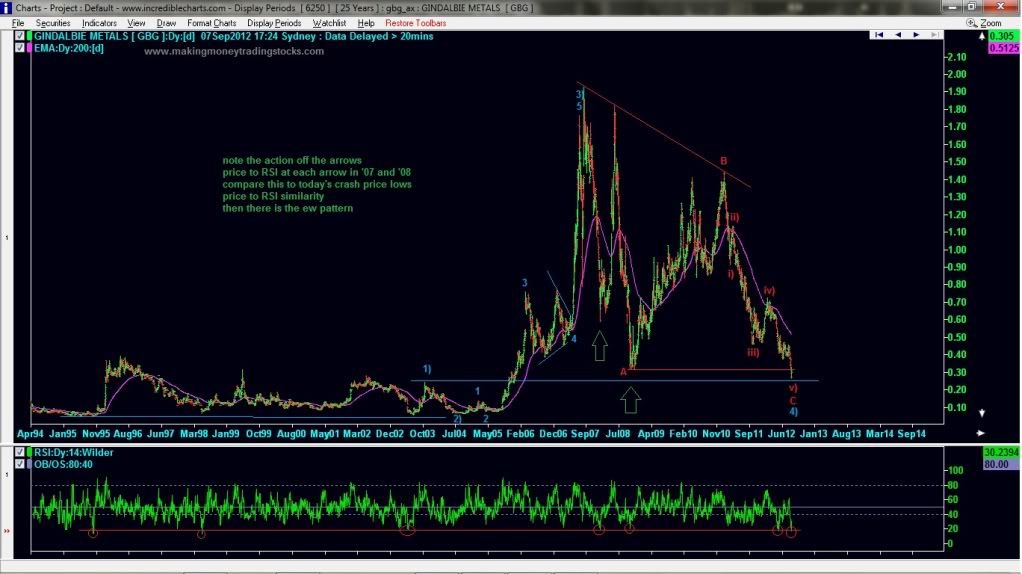This screenshot has width=1022, height=574.
Task: Click the green RSI legend color swatch
Action: coord(29,452)
